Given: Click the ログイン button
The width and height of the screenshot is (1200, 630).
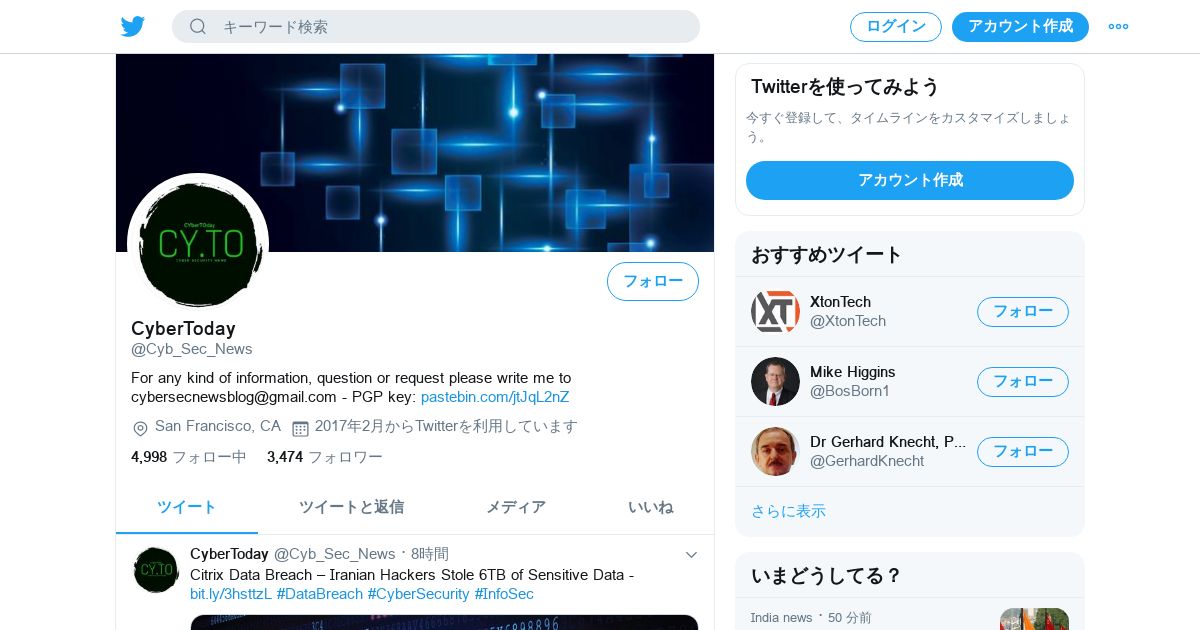Looking at the screenshot, I should pos(896,26).
